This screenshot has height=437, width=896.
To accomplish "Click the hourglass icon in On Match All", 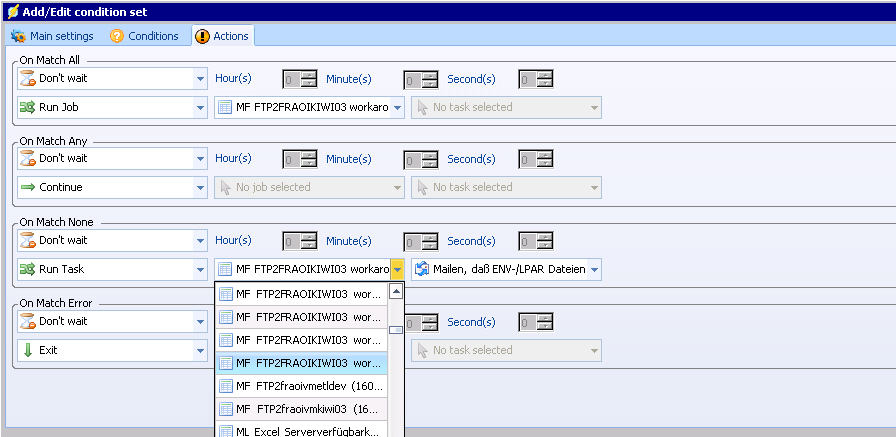I will pyautogui.click(x=27, y=78).
